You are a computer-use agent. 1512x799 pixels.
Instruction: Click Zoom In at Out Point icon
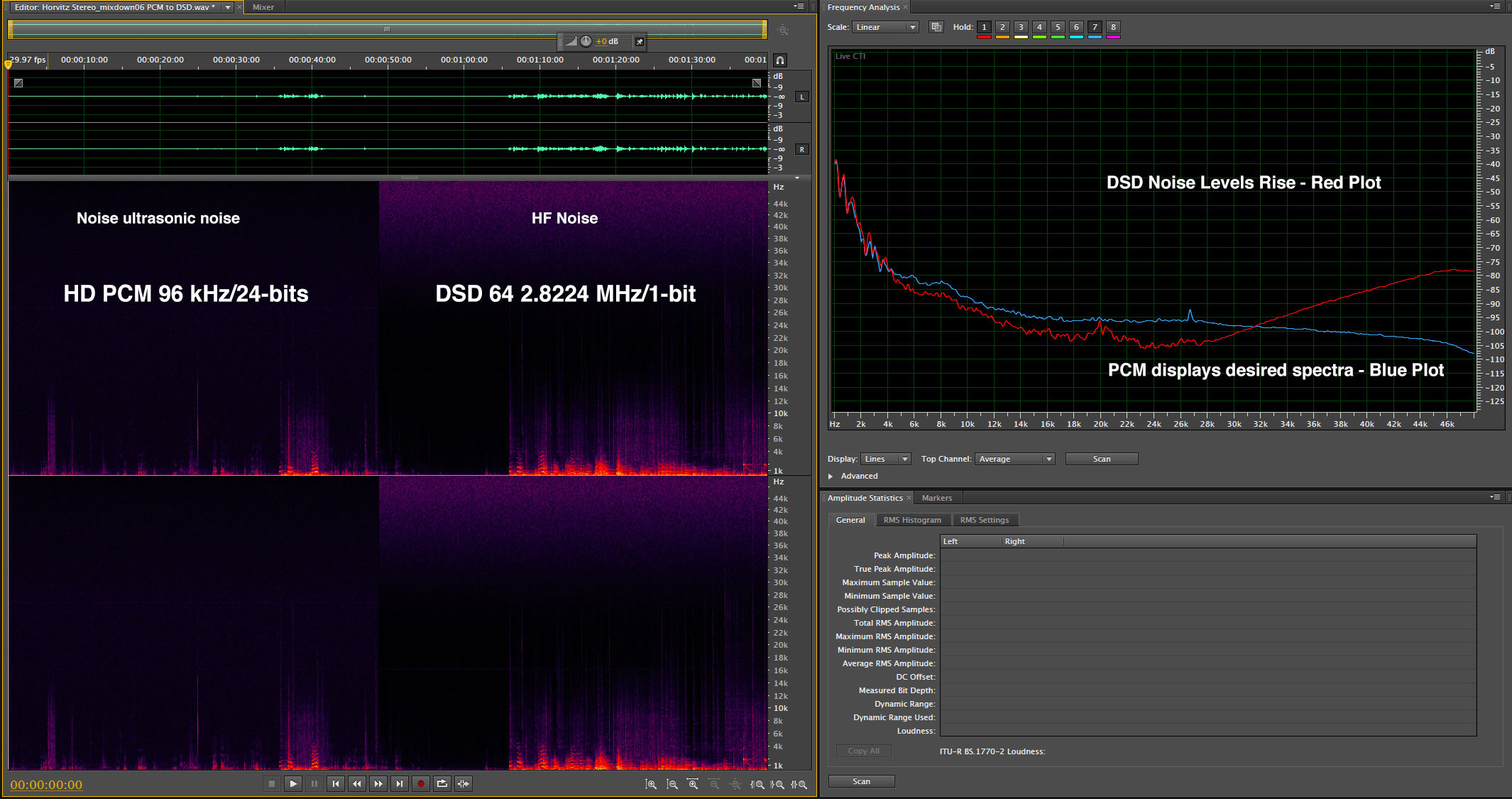pos(778,784)
